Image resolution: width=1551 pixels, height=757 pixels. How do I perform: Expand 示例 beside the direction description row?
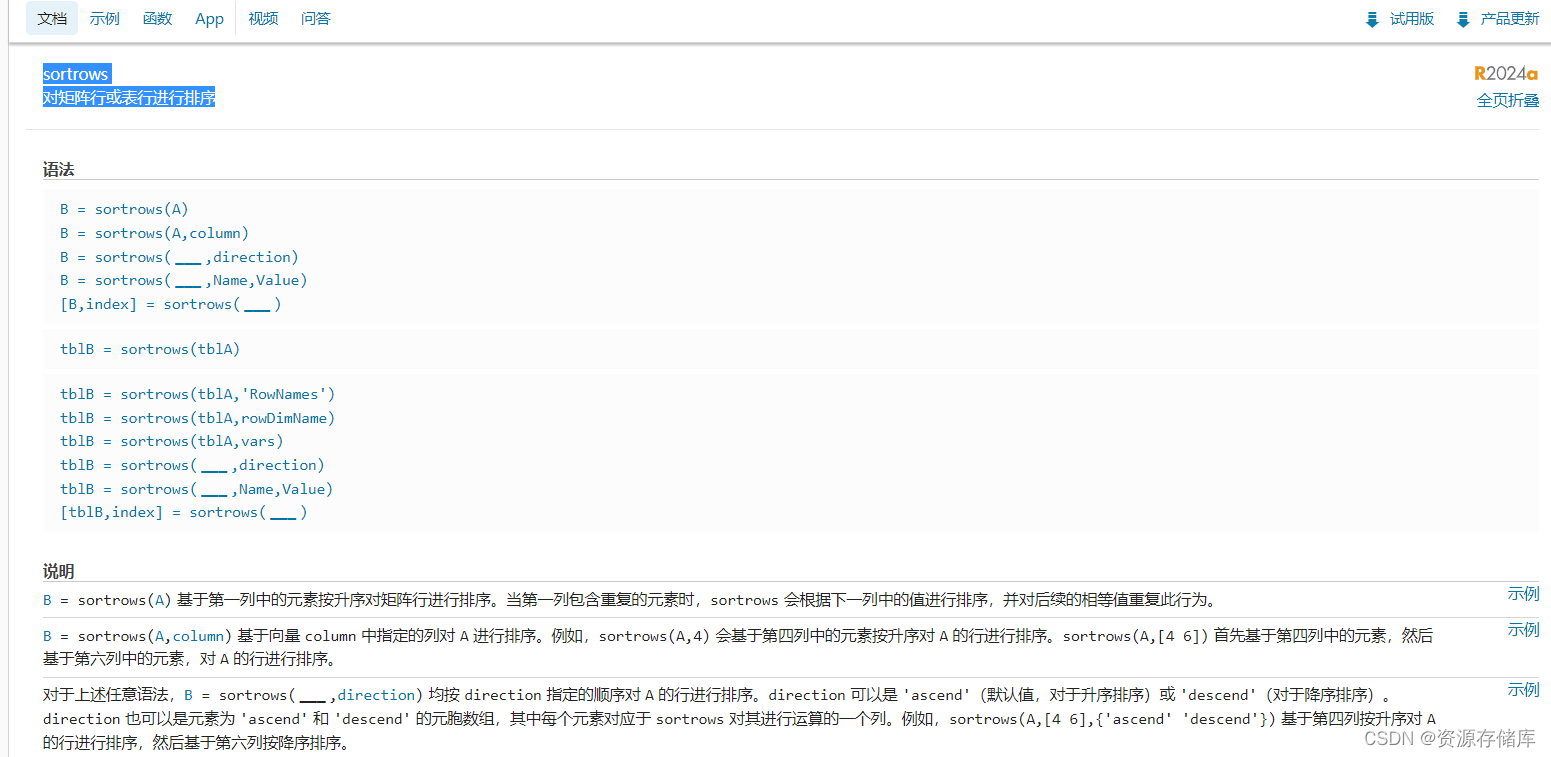(x=1523, y=689)
